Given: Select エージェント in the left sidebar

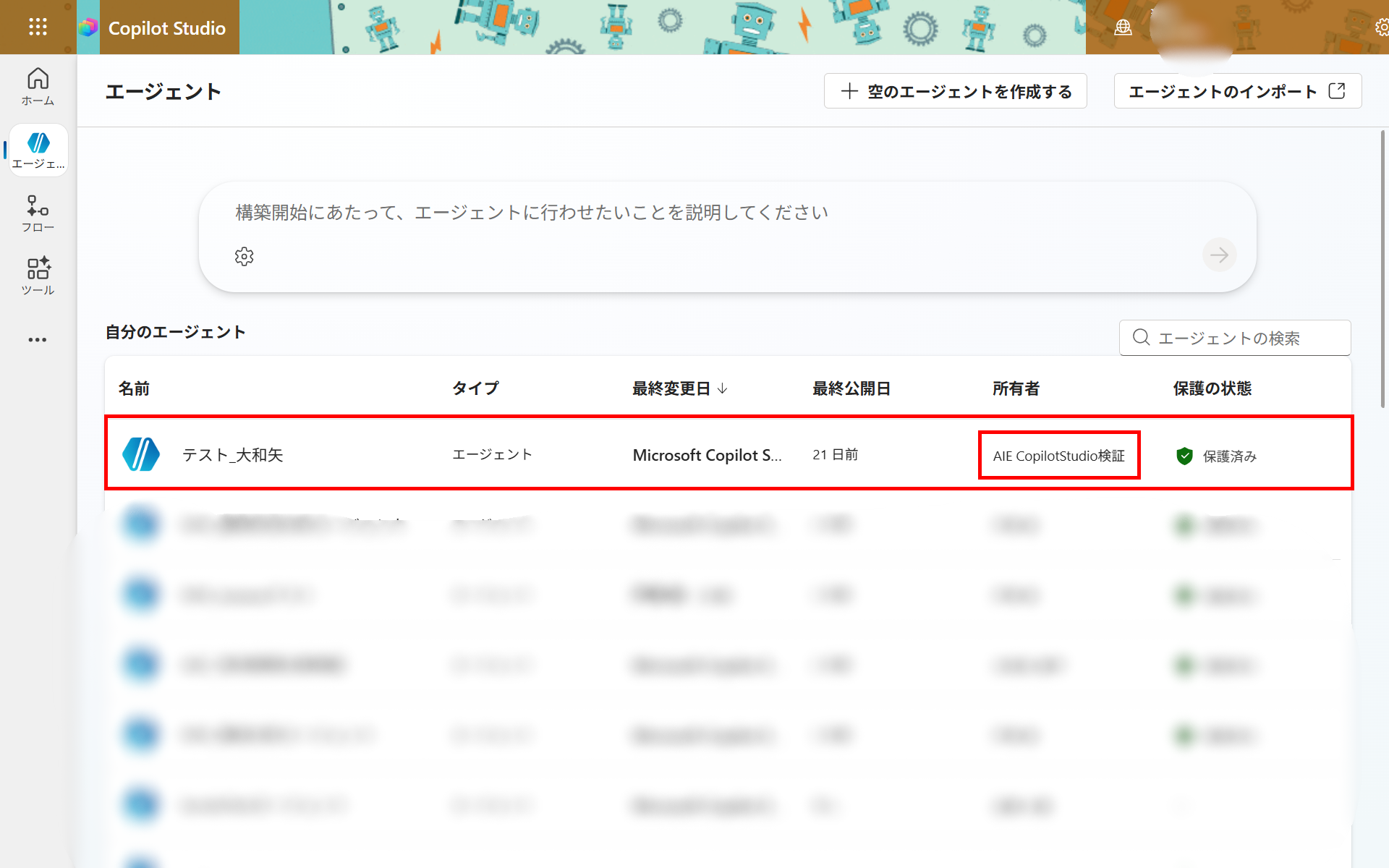Looking at the screenshot, I should [38, 150].
